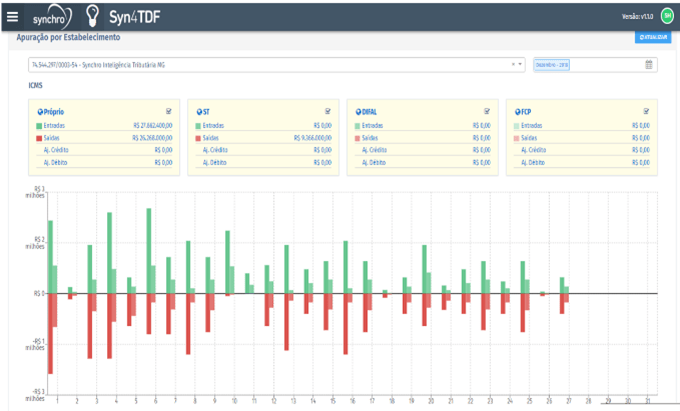Click the green Entradas legend swatch in Próprio
This screenshot has width=680, height=411.
point(39,126)
